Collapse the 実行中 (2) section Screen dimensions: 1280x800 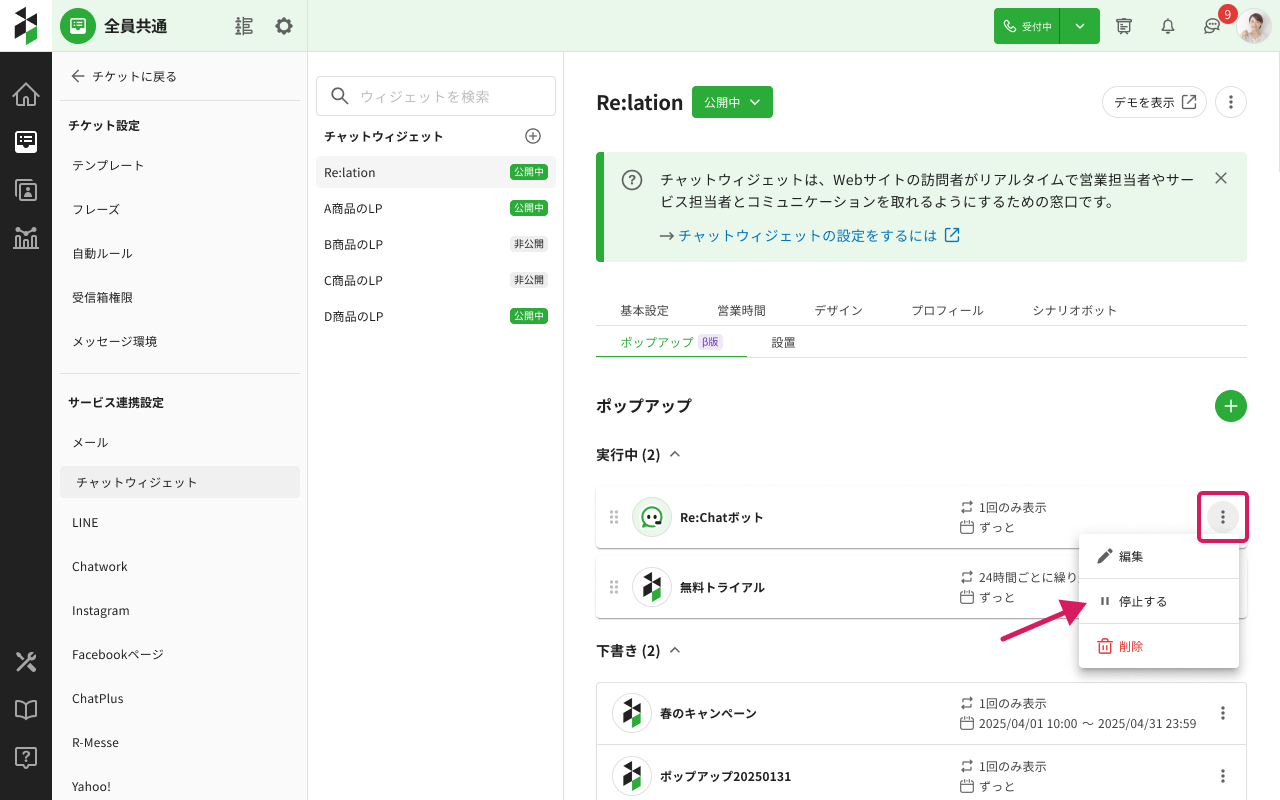click(x=675, y=454)
